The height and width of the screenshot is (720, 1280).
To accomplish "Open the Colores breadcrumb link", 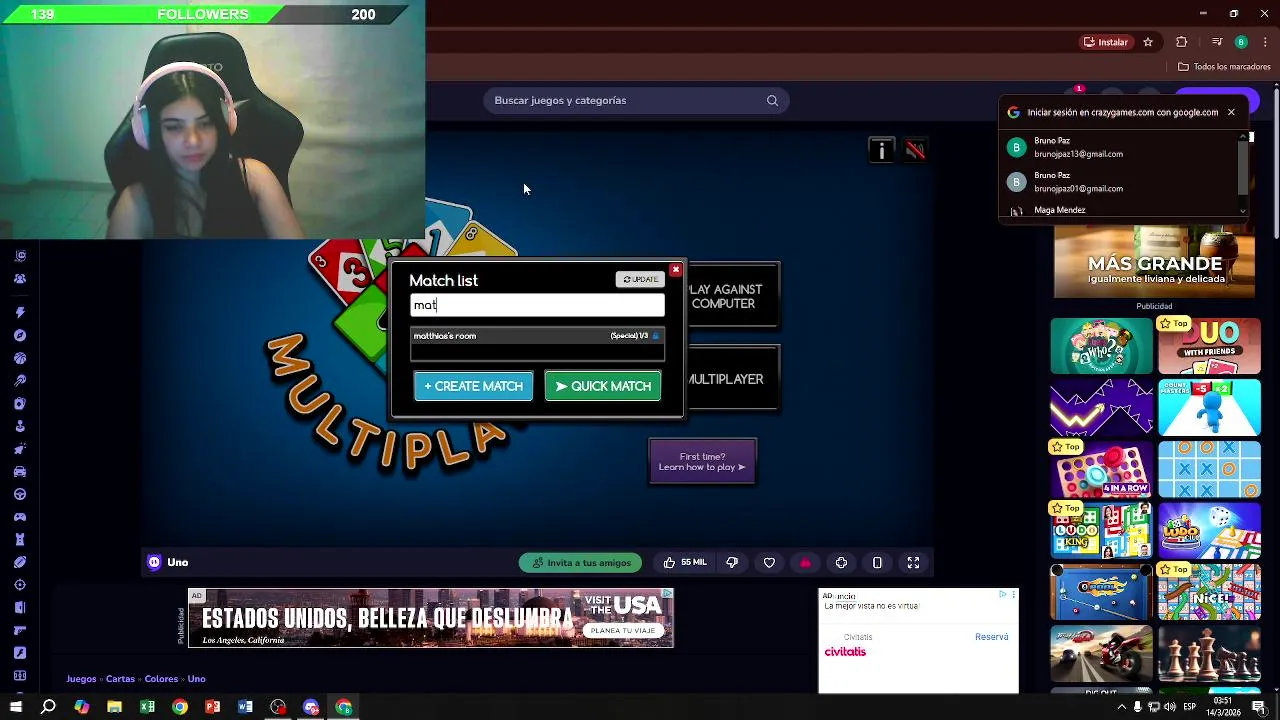I will point(161,679).
